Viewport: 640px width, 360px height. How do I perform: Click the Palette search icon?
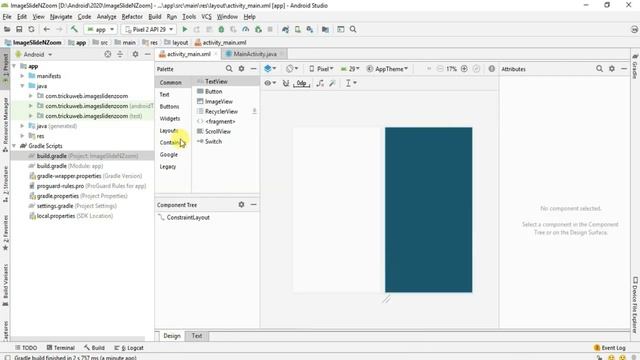(x=229, y=69)
